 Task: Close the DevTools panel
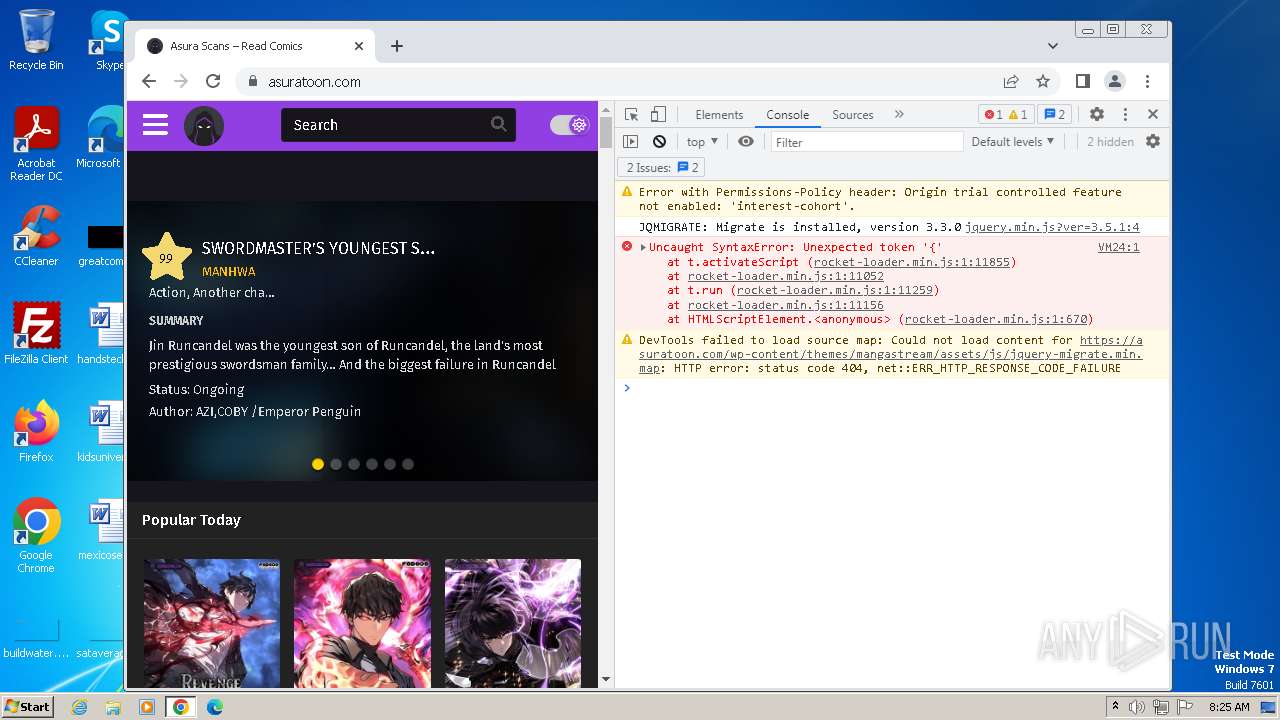click(1153, 115)
